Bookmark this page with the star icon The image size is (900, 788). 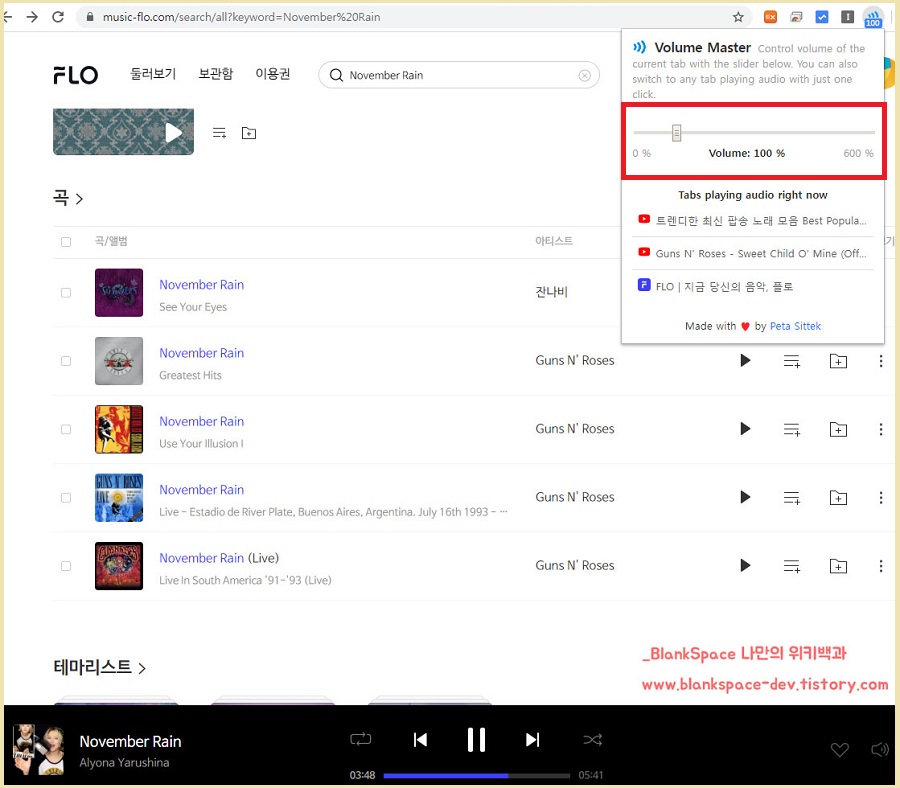(738, 17)
